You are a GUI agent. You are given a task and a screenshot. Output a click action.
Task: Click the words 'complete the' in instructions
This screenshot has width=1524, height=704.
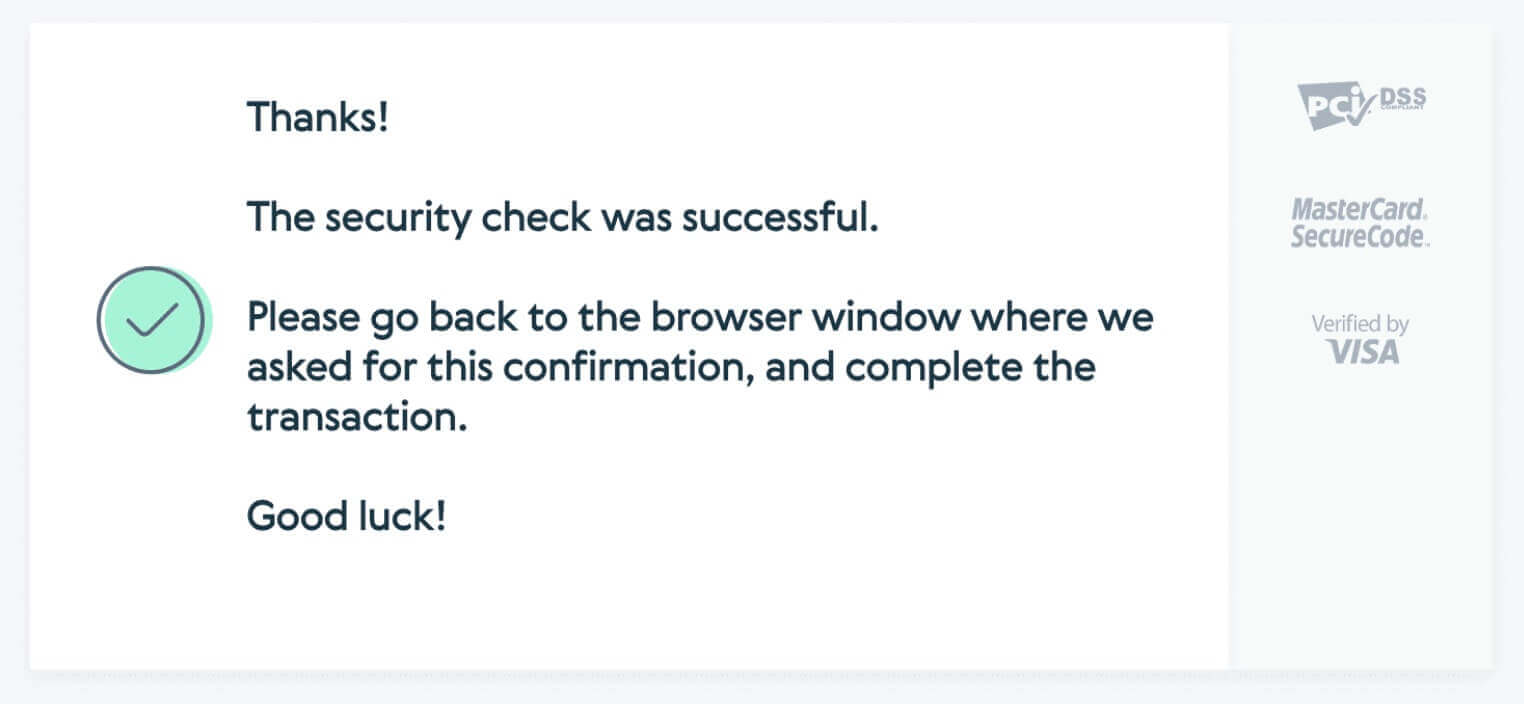point(970,368)
